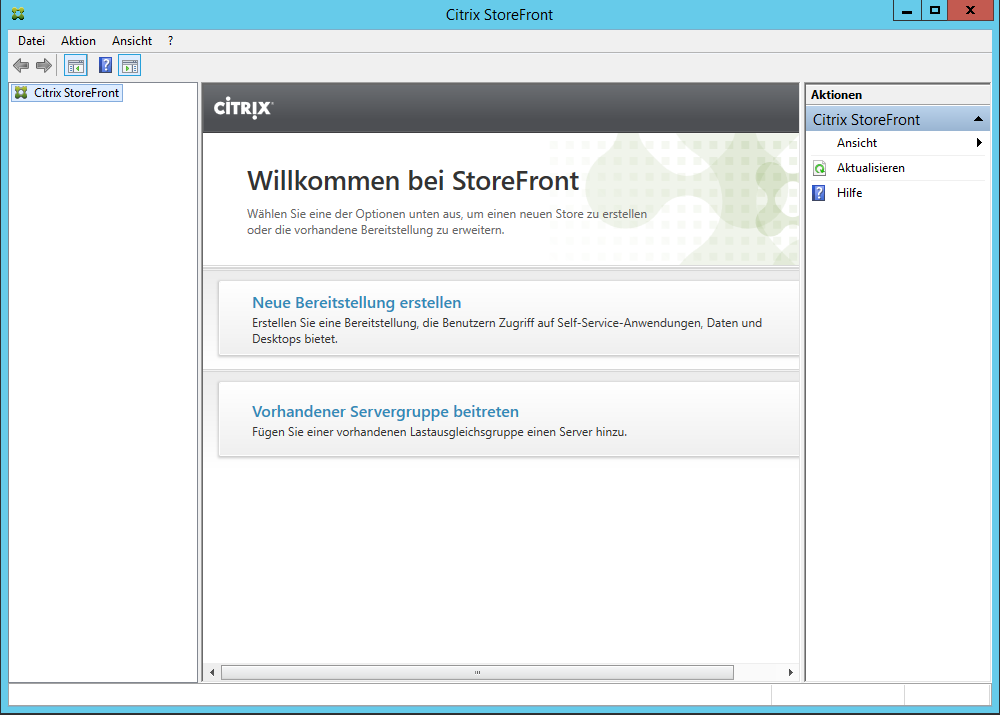The height and width of the screenshot is (715, 1000).
Task: Click the Hilfe question mark icon
Action: point(819,193)
